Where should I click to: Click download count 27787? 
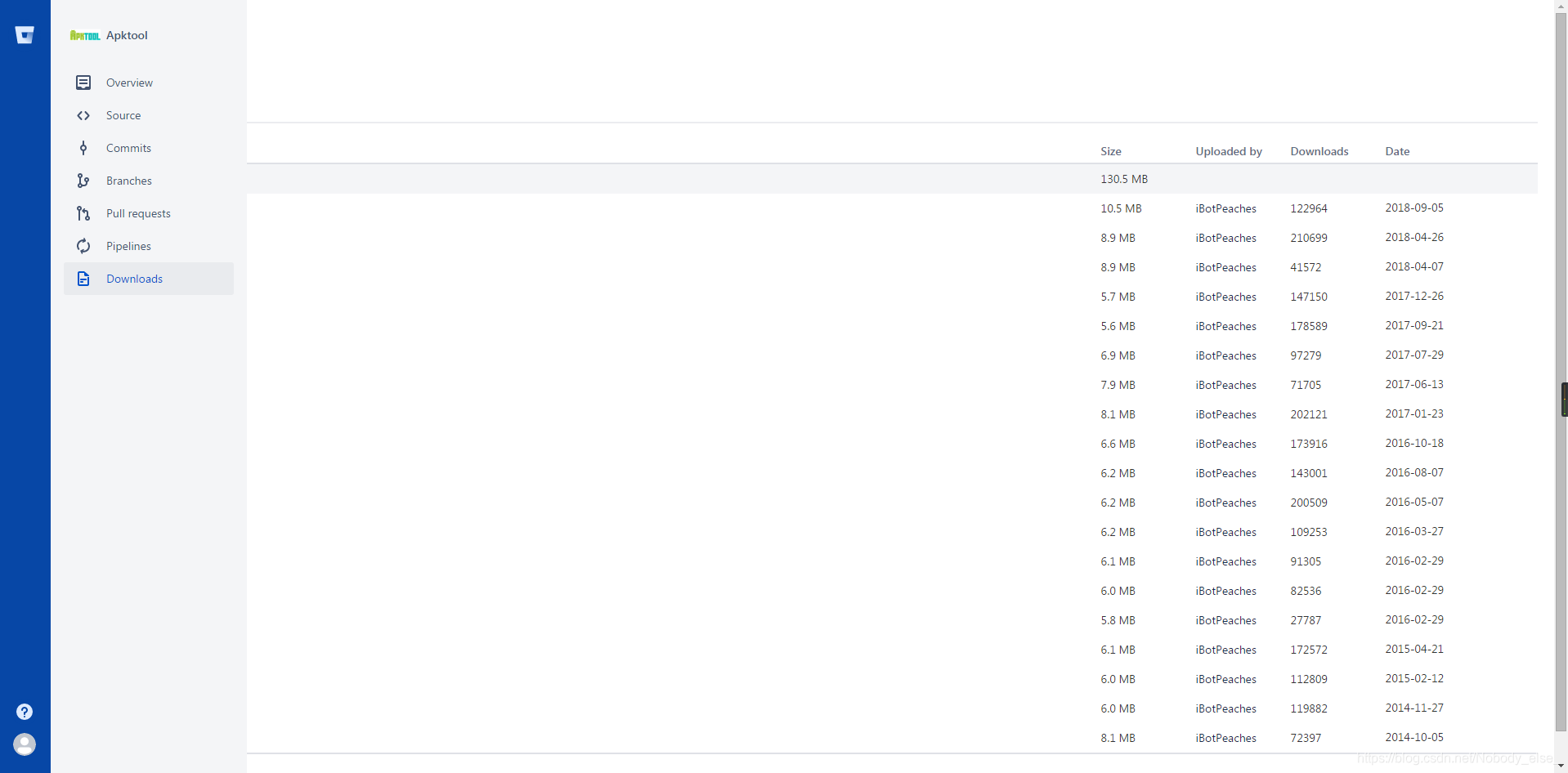click(1306, 620)
